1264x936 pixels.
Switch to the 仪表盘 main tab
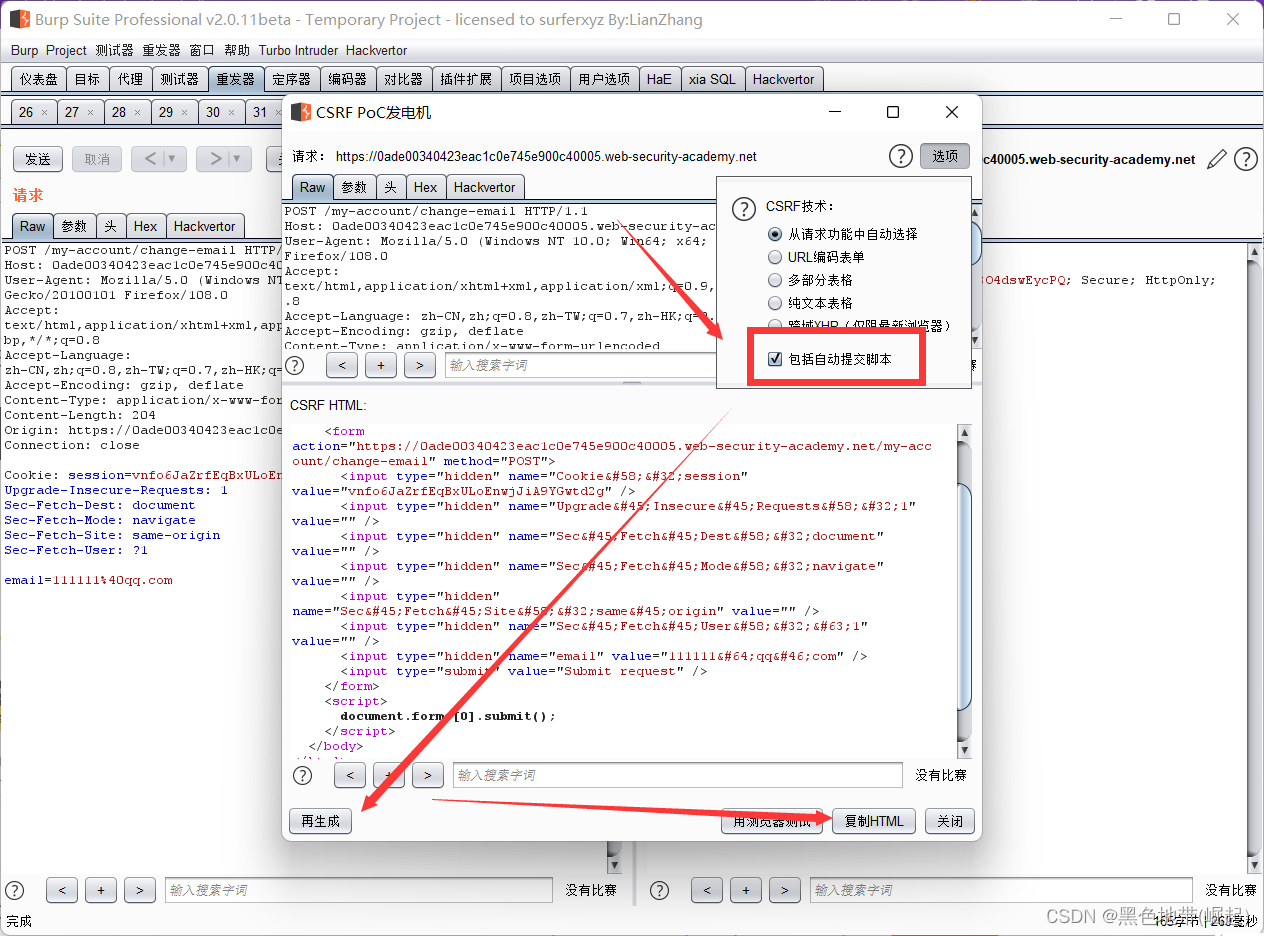39,79
